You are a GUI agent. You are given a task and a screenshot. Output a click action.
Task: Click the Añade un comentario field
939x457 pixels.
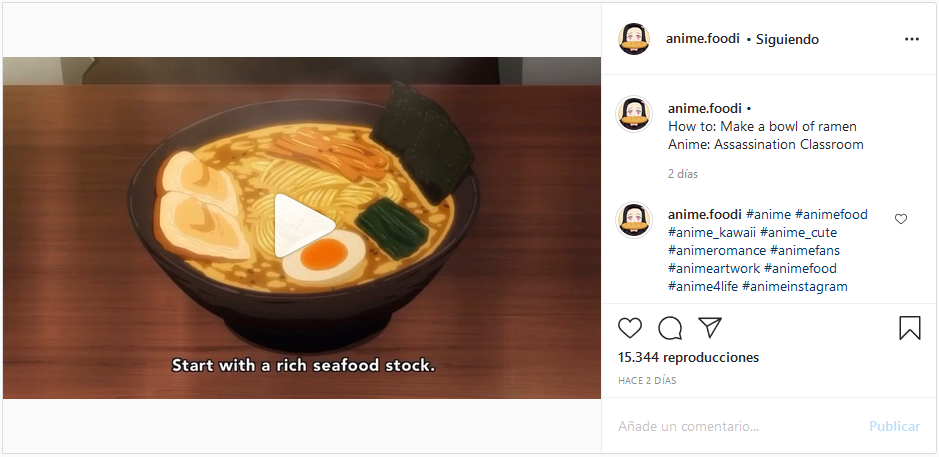tap(739, 426)
